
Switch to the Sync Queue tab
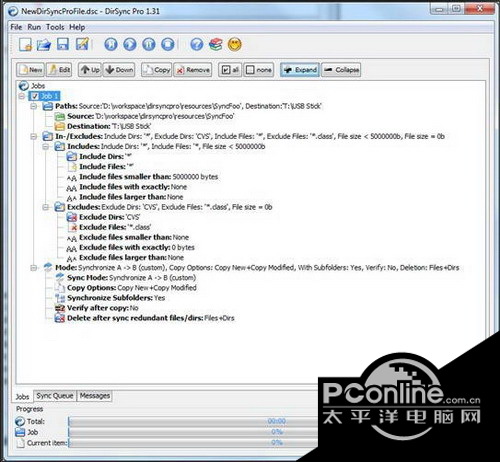coord(55,396)
